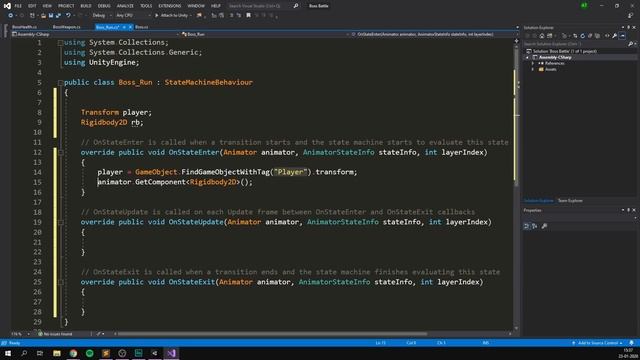Click Attach to Unity button
The image size is (640, 360).
[174, 16]
